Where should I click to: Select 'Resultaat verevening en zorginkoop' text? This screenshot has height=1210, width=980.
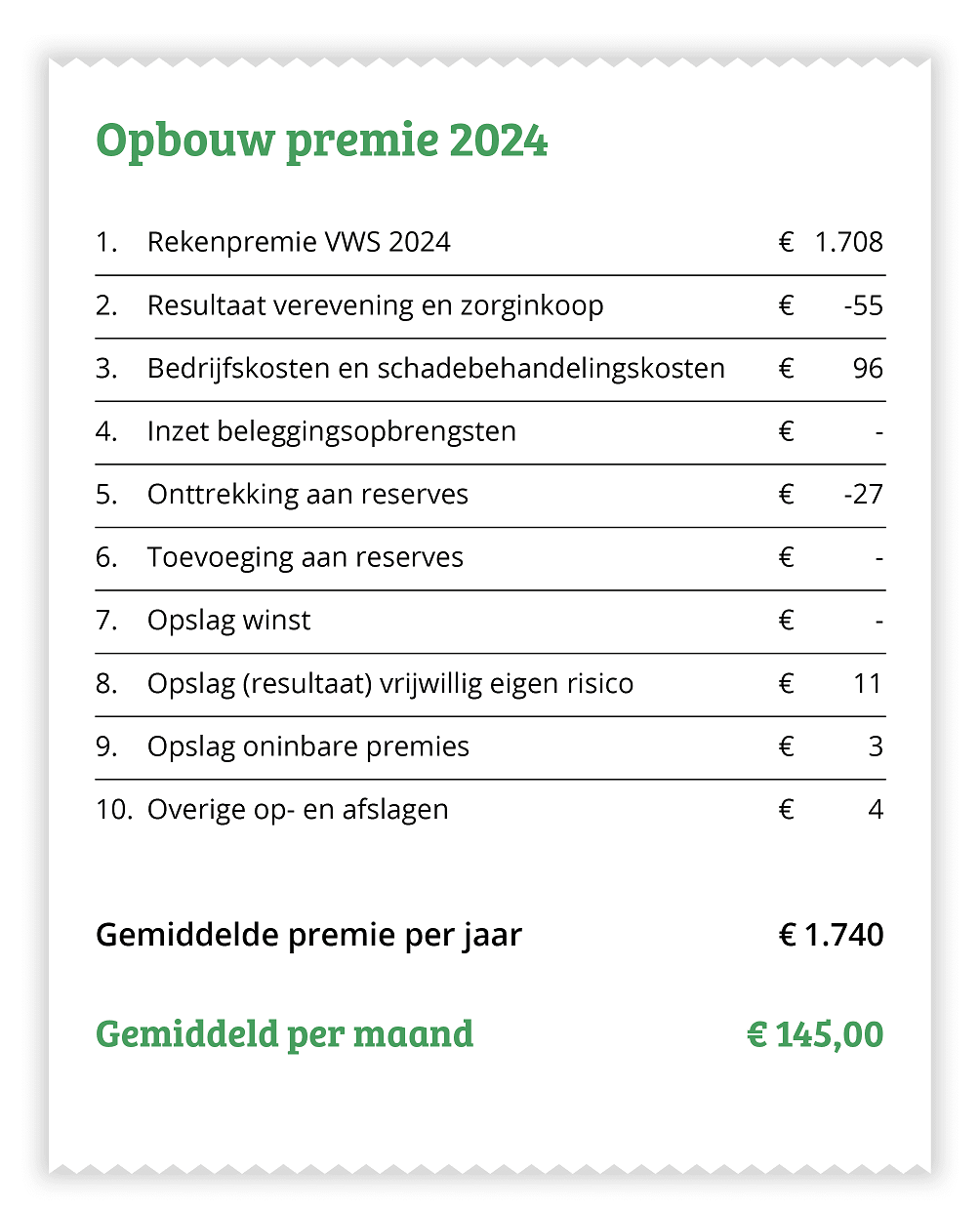[x=375, y=305]
